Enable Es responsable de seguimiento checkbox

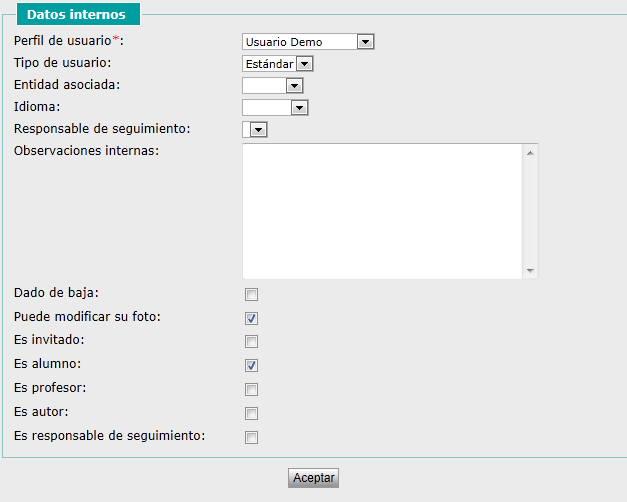pos(251,437)
